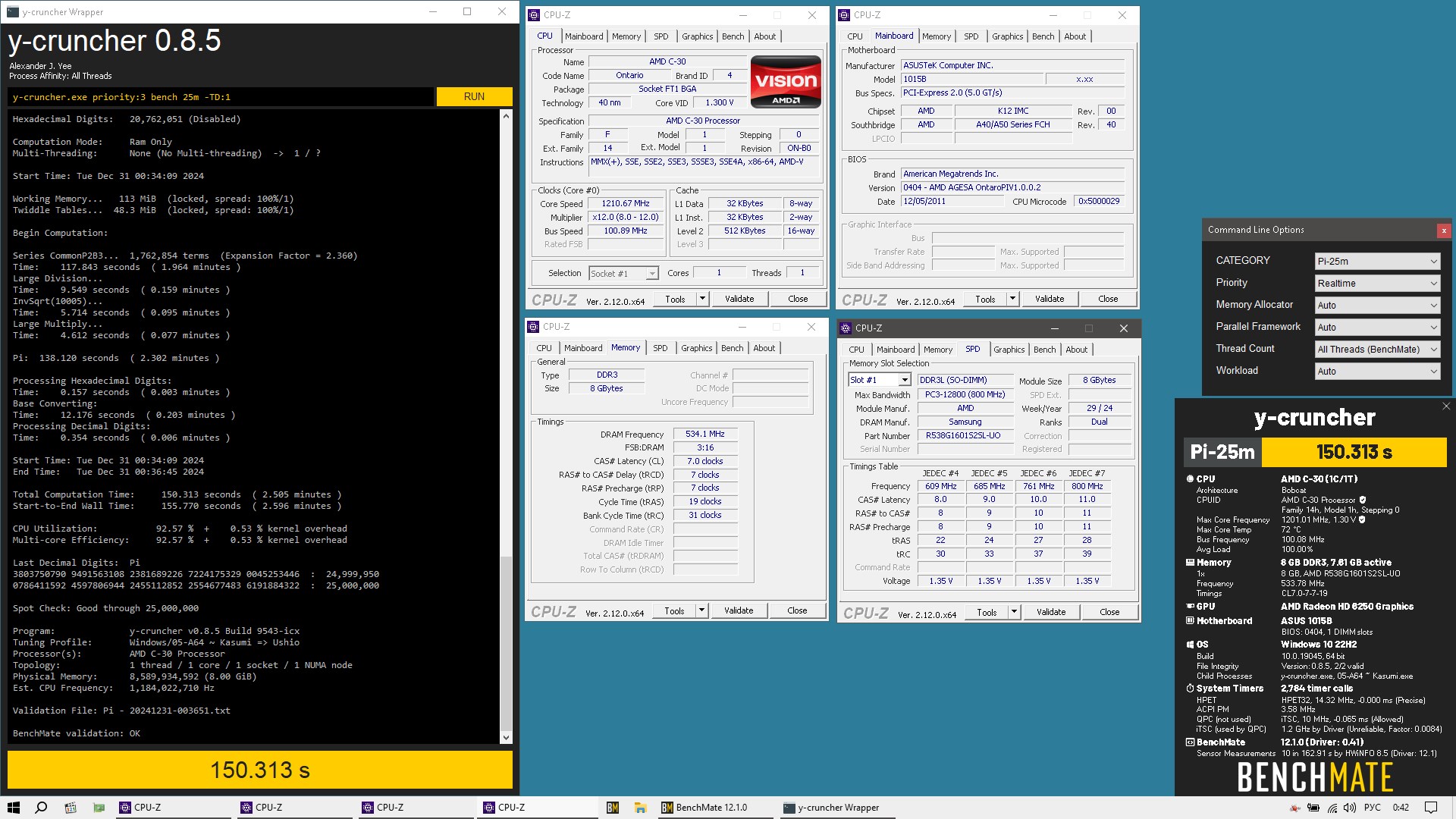This screenshot has height=819, width=1456.
Task: Open Windows taskbar search
Action: coord(42,808)
